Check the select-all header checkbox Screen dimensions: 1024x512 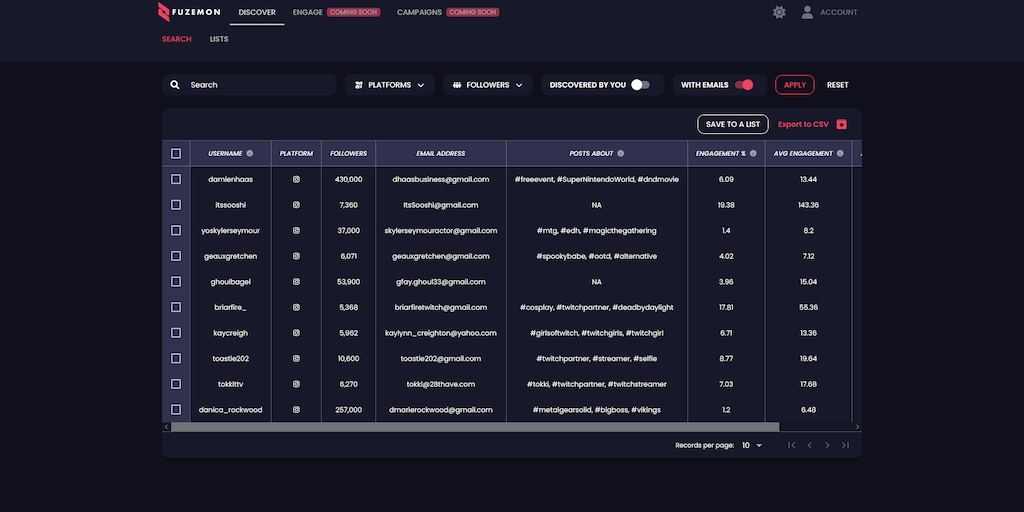tap(176, 154)
